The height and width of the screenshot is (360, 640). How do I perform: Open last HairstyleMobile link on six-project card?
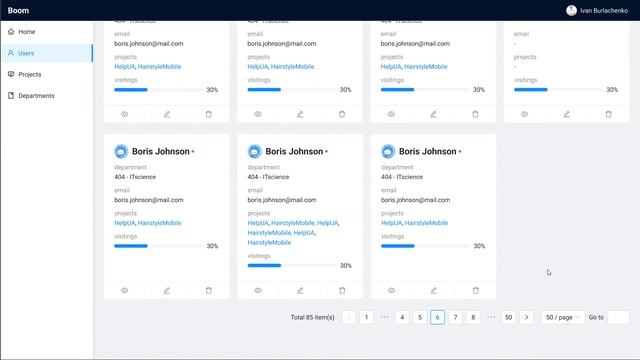269,242
